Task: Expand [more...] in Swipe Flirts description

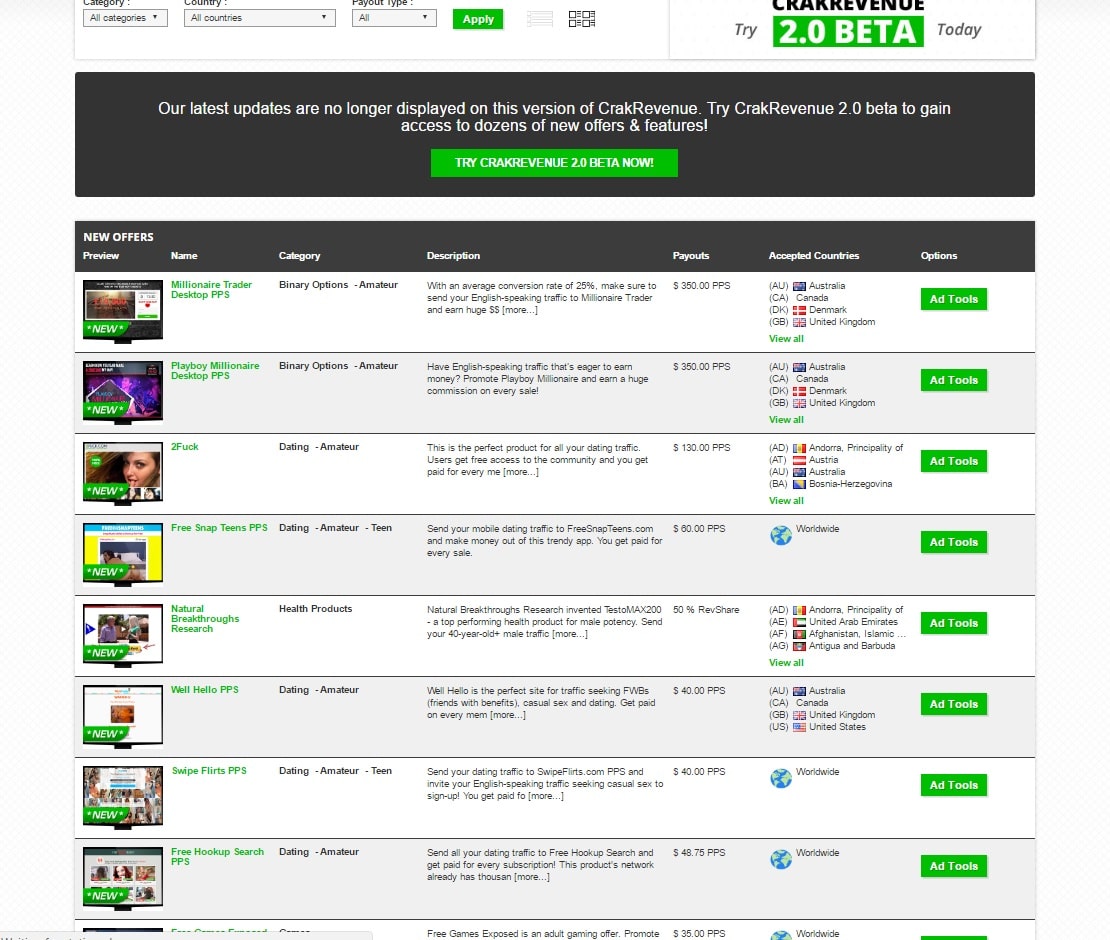Action: click(x=546, y=796)
